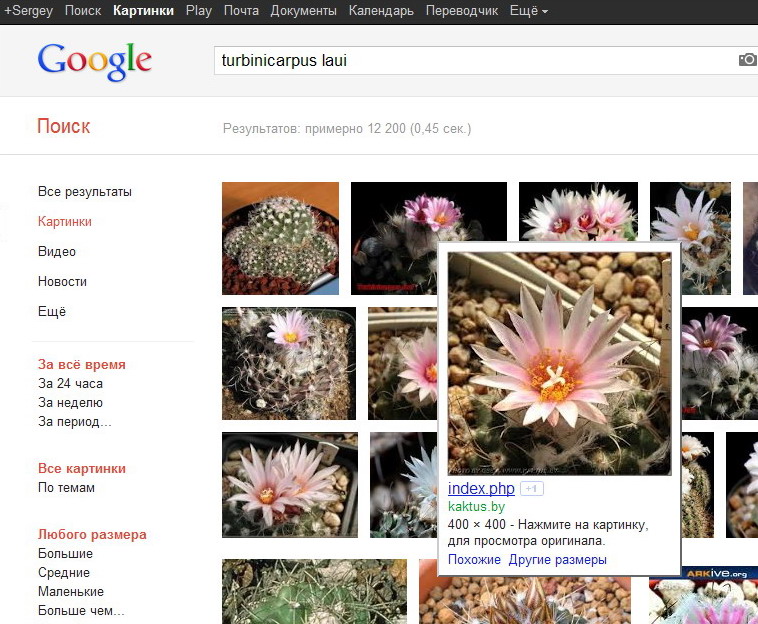Viewport: 758px width, 624px height.
Task: Select the По темам image grouping
Action: pos(66,487)
